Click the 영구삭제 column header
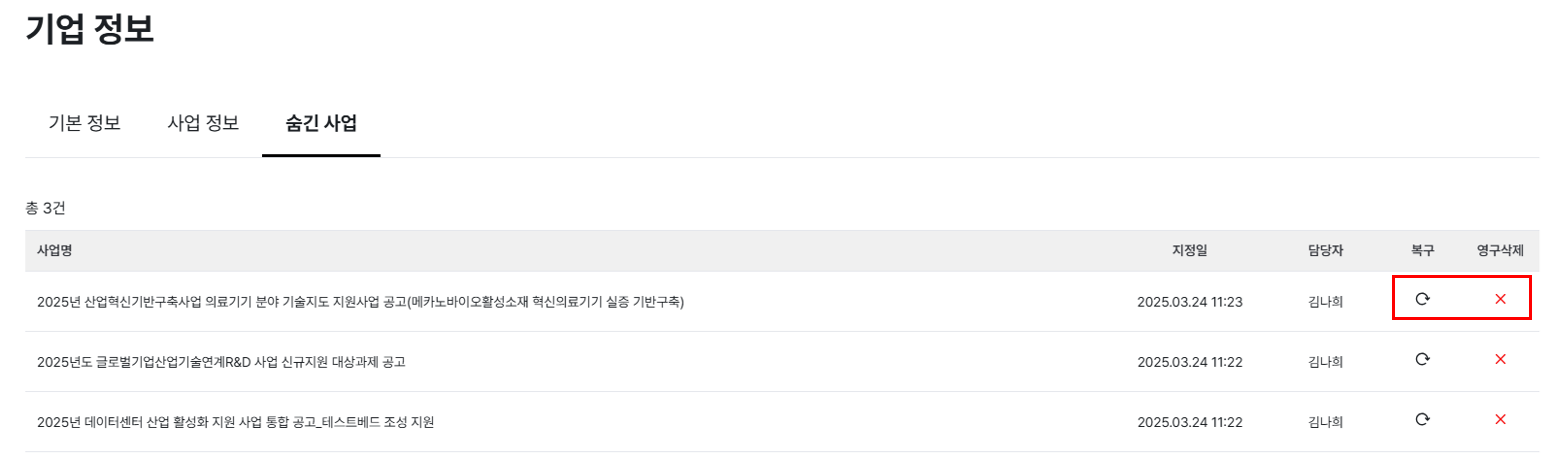The width and height of the screenshot is (1555, 465). pos(1500,251)
